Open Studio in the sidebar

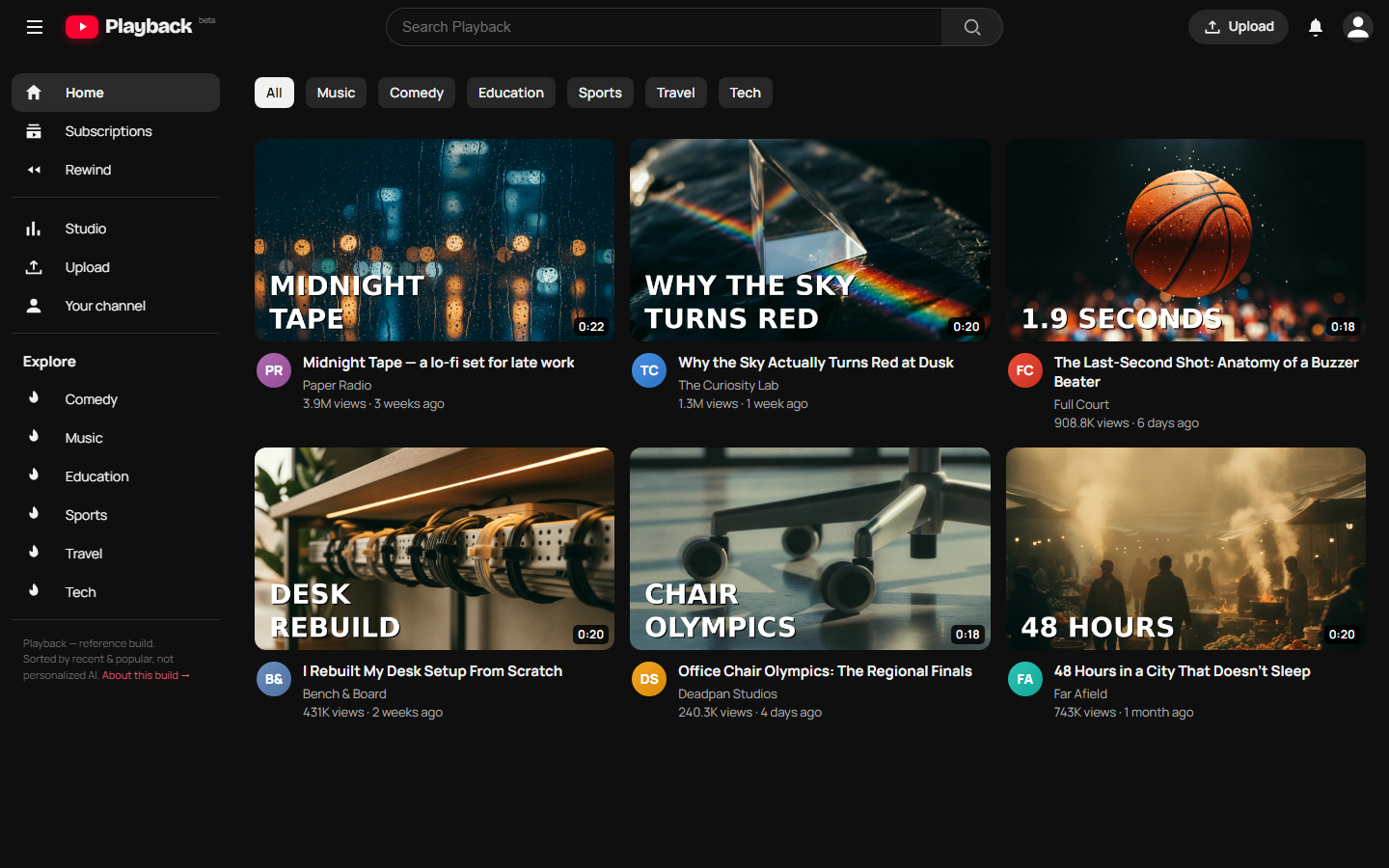(x=116, y=229)
